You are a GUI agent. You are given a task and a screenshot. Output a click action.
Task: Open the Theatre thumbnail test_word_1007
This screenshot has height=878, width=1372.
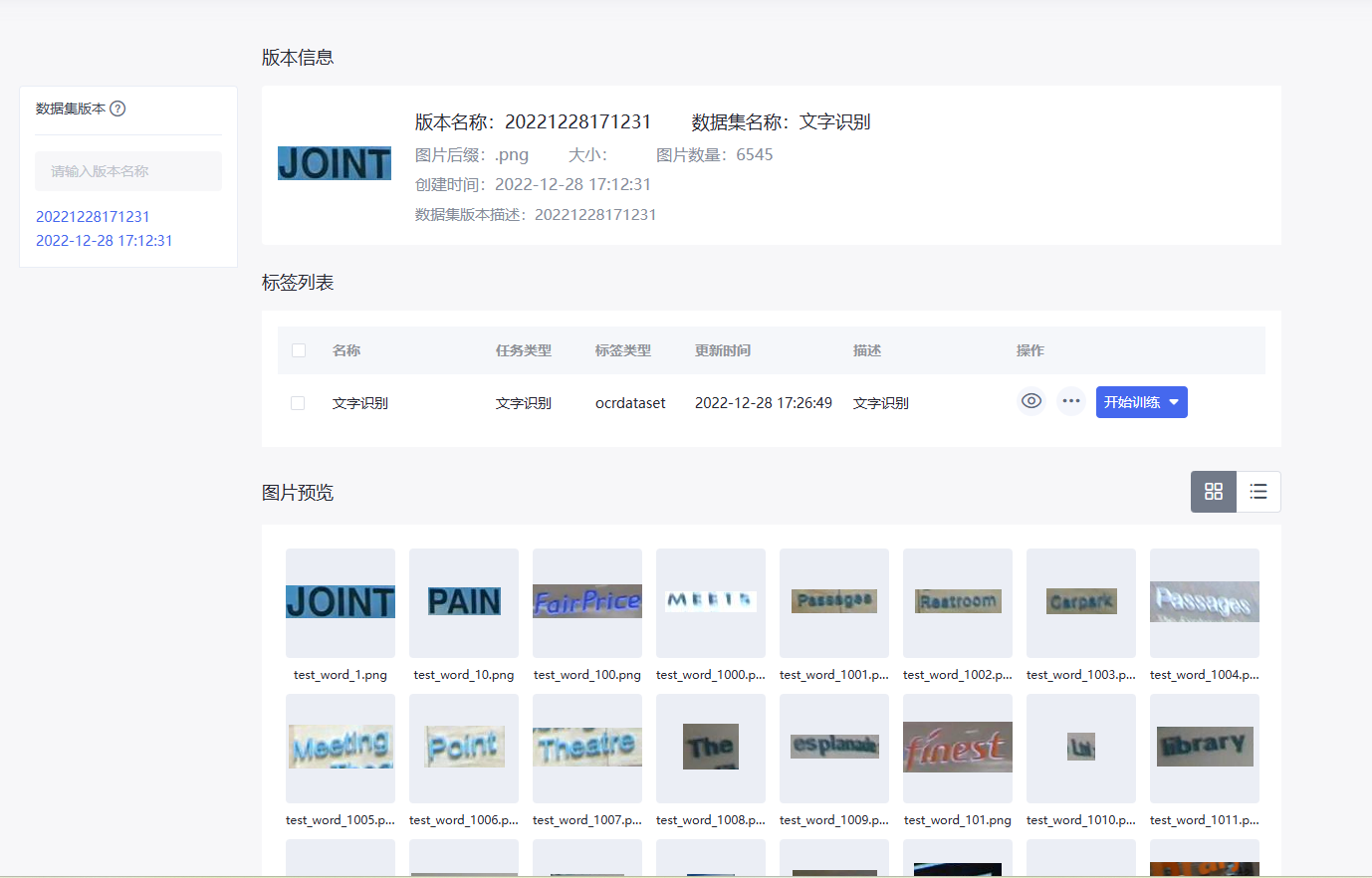(587, 748)
